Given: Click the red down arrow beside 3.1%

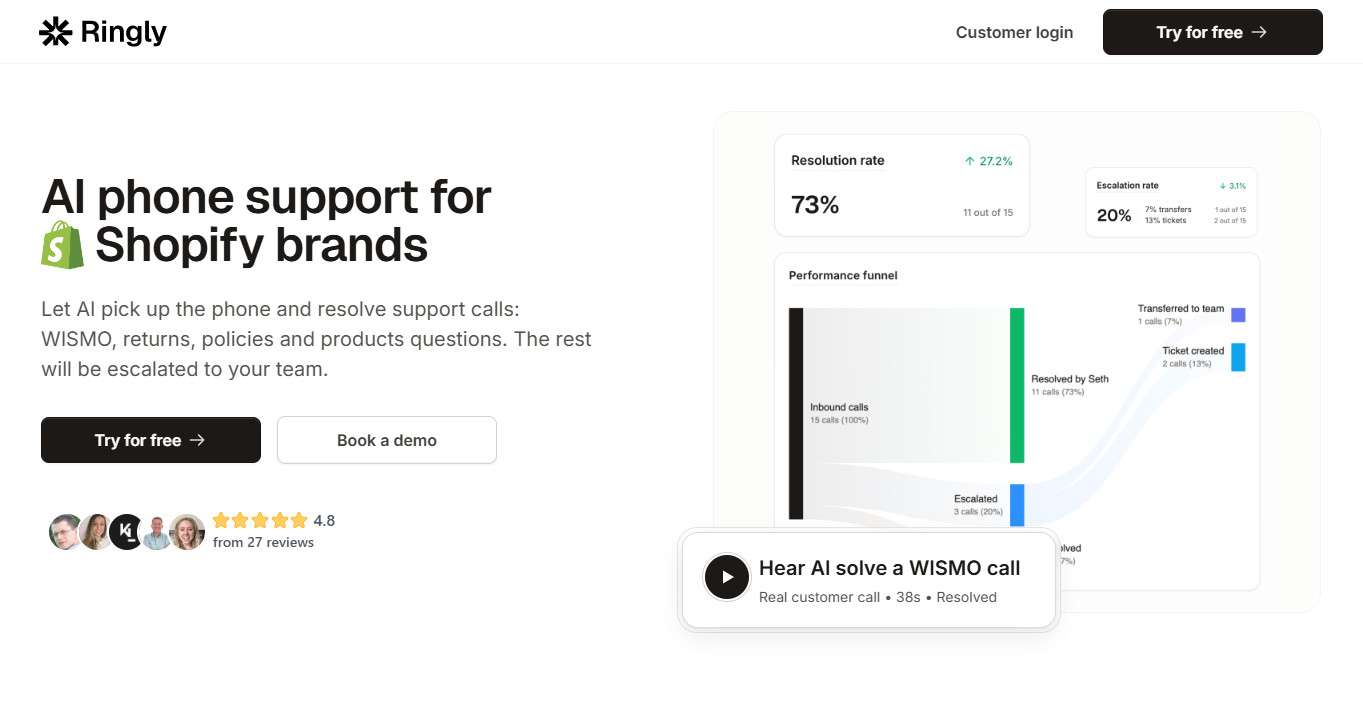Looking at the screenshot, I should [1222, 185].
